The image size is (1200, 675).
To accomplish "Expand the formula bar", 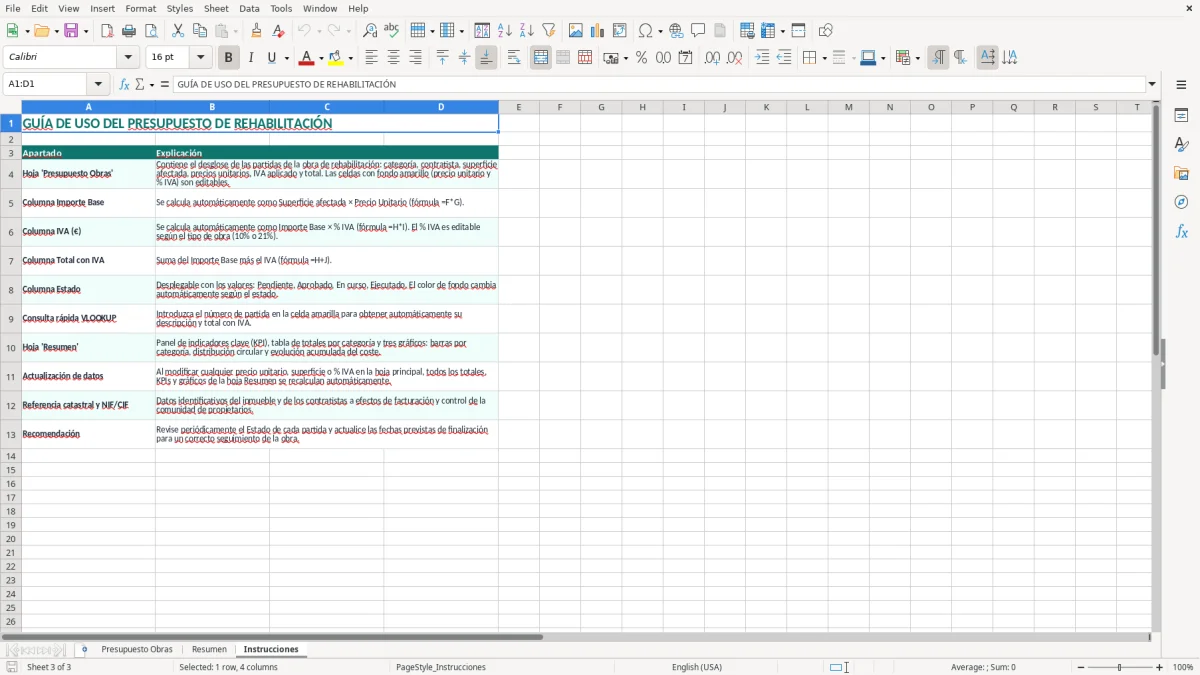I will pyautogui.click(x=1152, y=84).
